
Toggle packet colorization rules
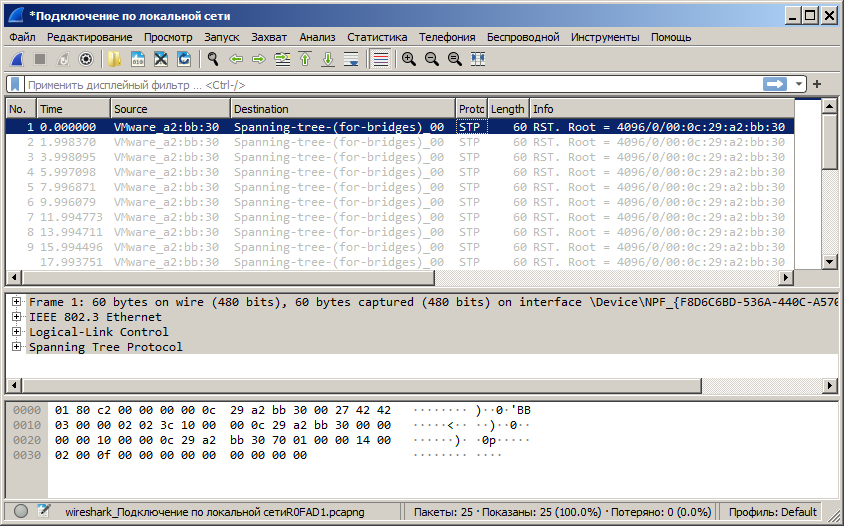(x=381, y=59)
